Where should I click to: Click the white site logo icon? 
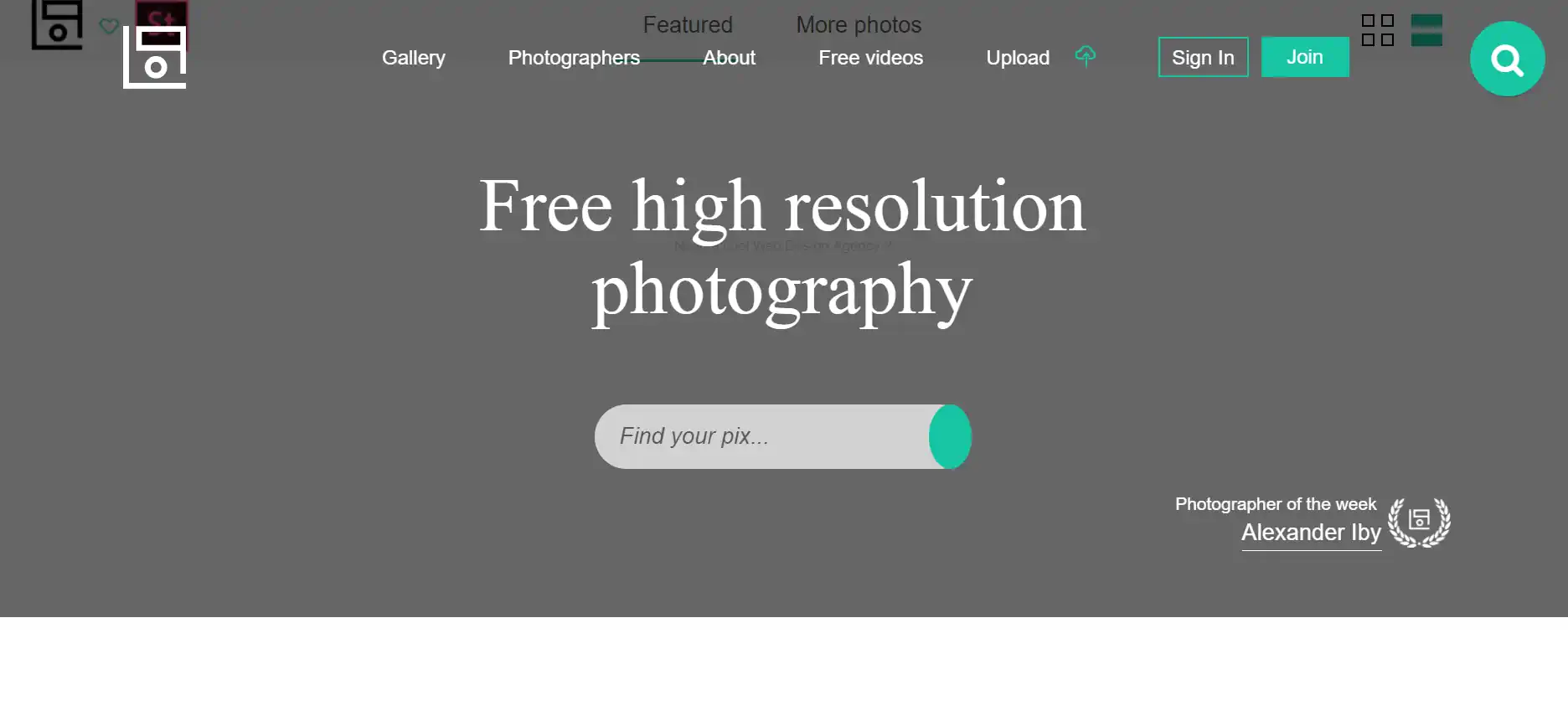[x=155, y=57]
